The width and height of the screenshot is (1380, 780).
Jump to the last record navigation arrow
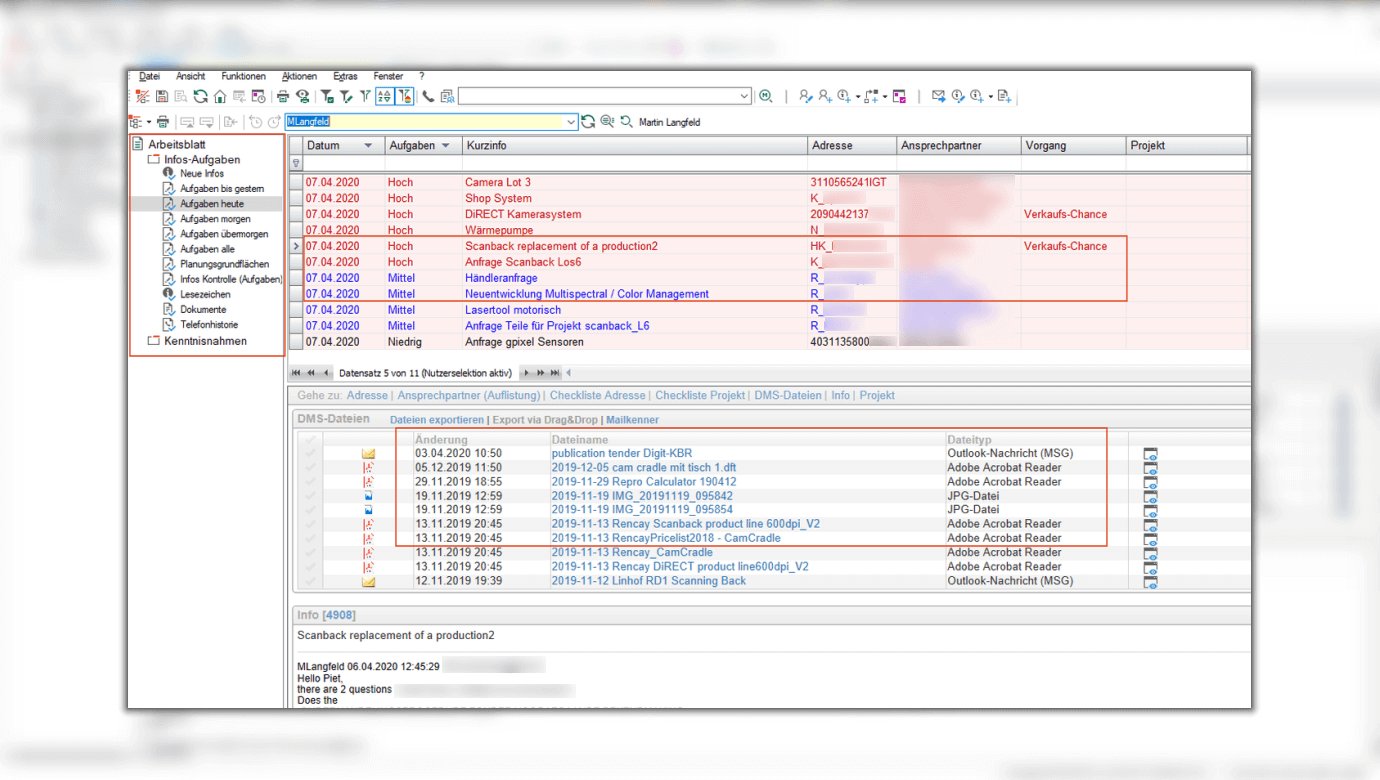tap(555, 373)
